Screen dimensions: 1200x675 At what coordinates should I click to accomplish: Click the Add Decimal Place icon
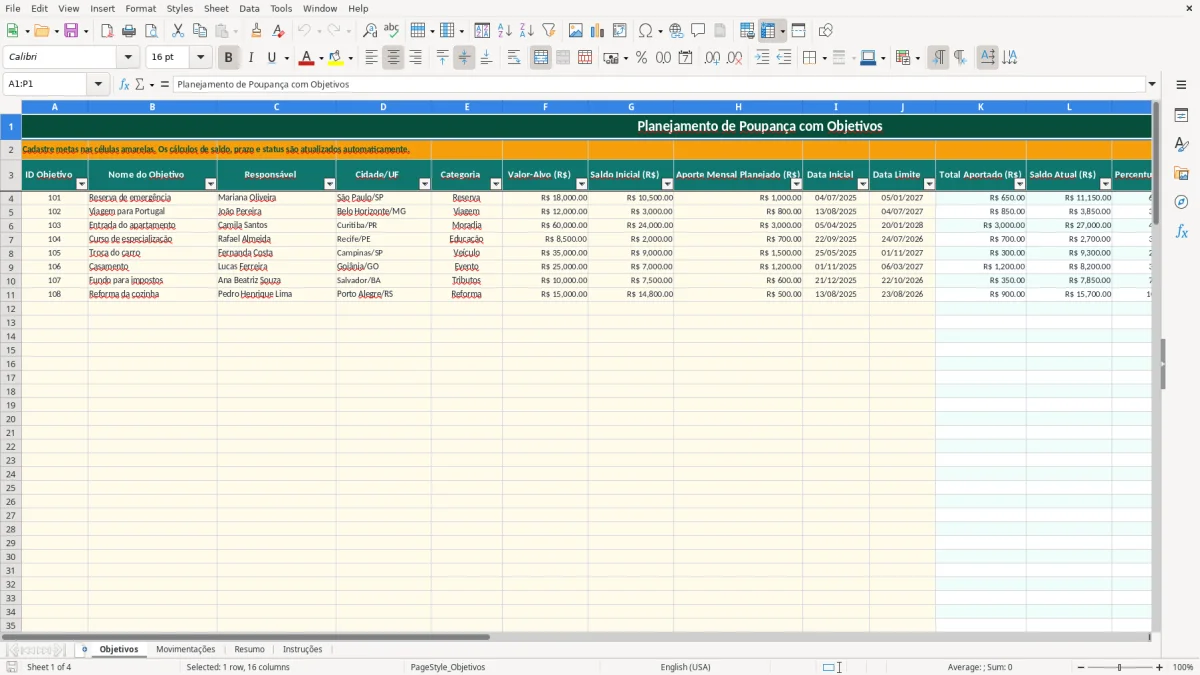(712, 58)
